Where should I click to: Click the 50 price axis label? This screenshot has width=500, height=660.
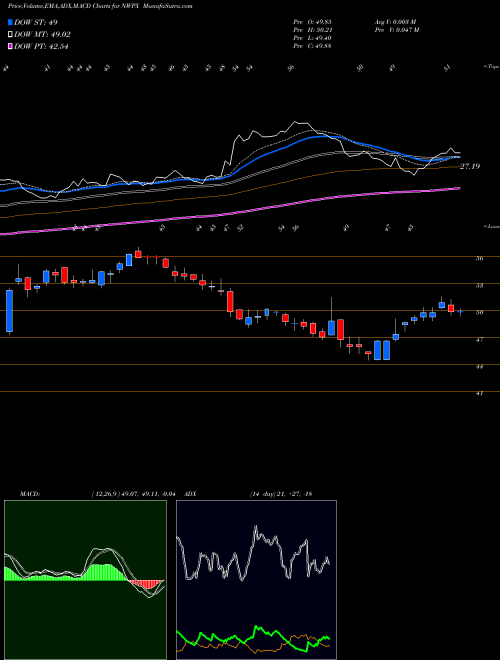point(479,312)
